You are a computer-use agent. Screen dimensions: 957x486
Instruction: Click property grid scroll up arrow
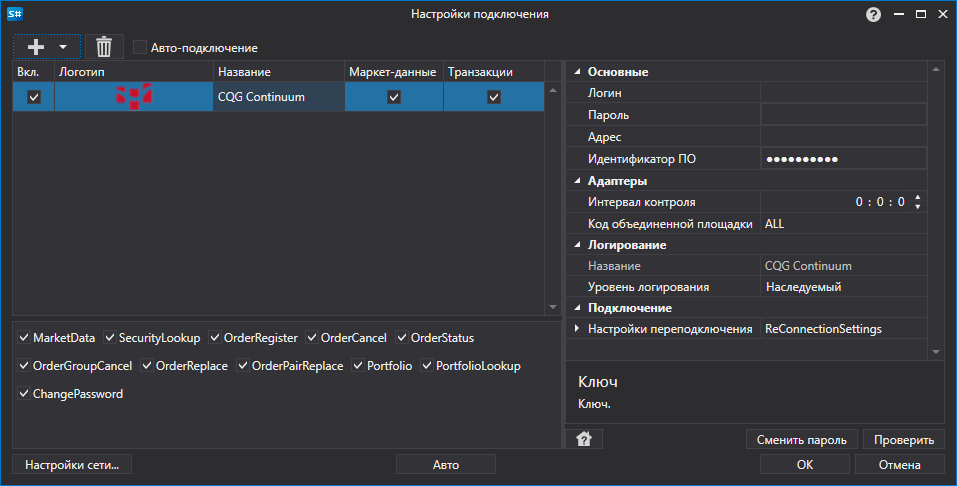[936, 70]
